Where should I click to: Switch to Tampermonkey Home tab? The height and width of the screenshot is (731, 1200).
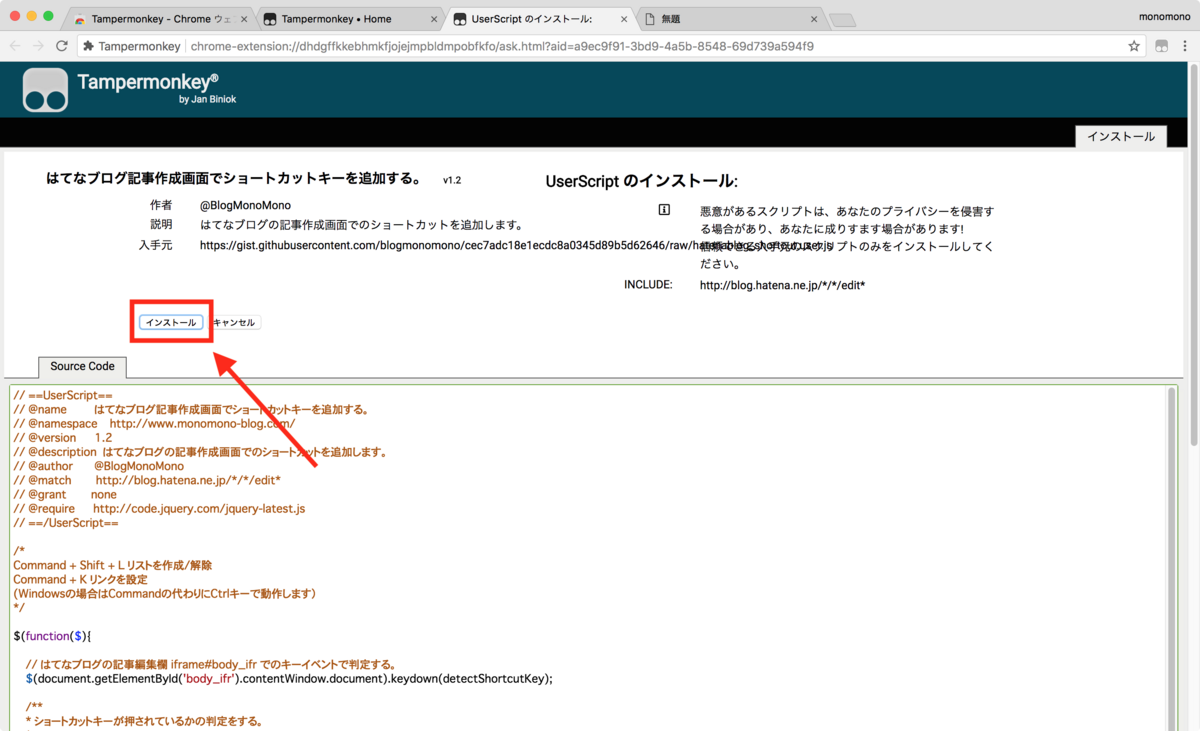coord(350,19)
